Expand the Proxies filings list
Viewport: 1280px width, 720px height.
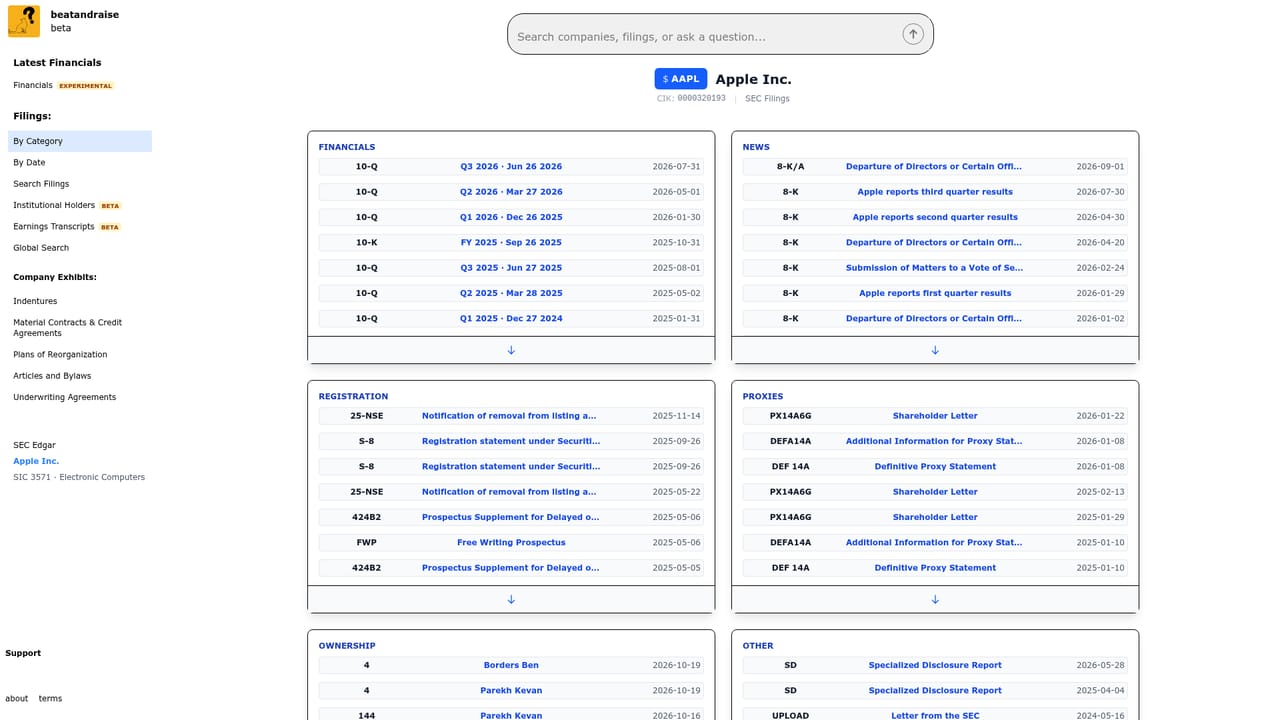pos(935,599)
